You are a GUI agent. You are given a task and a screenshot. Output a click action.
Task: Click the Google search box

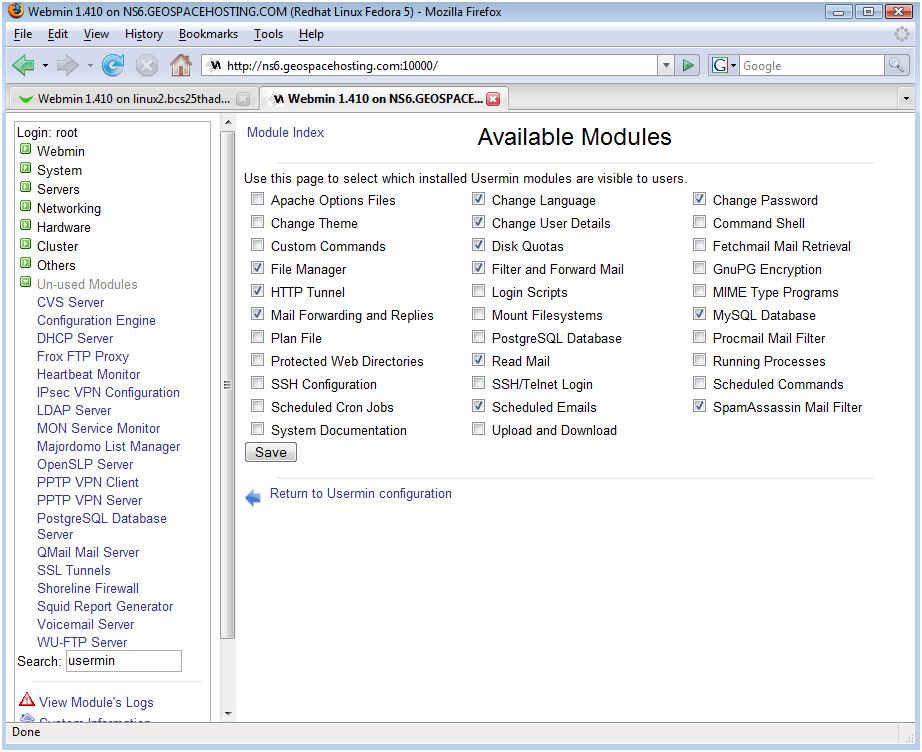click(x=811, y=65)
